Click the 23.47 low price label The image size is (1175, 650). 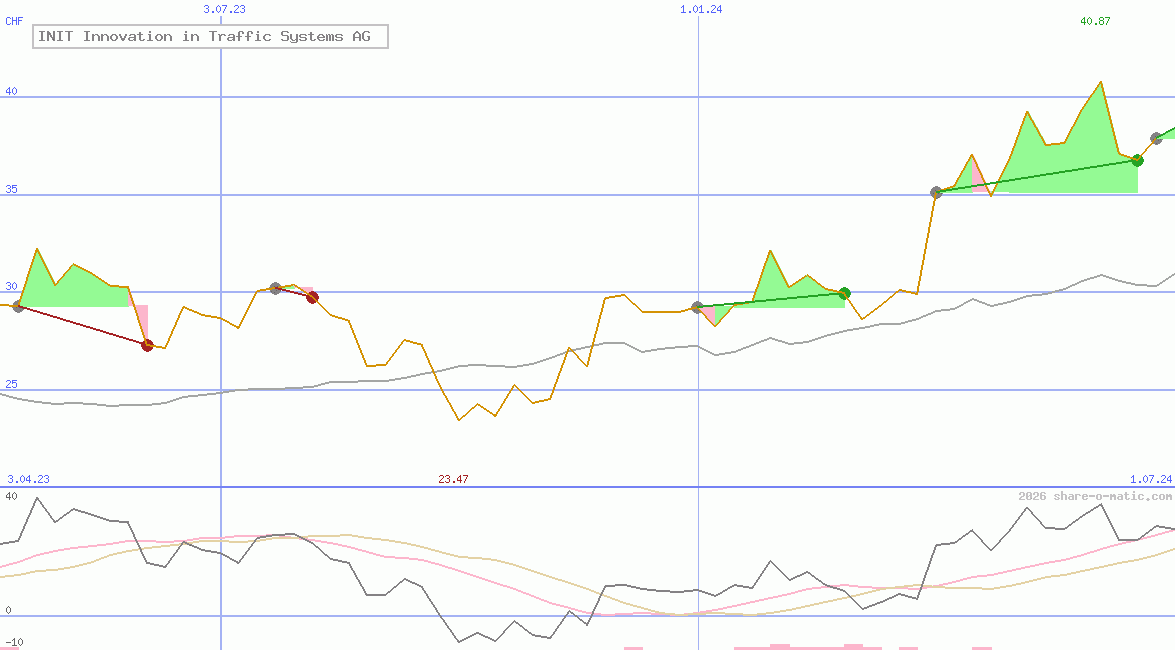[453, 480]
